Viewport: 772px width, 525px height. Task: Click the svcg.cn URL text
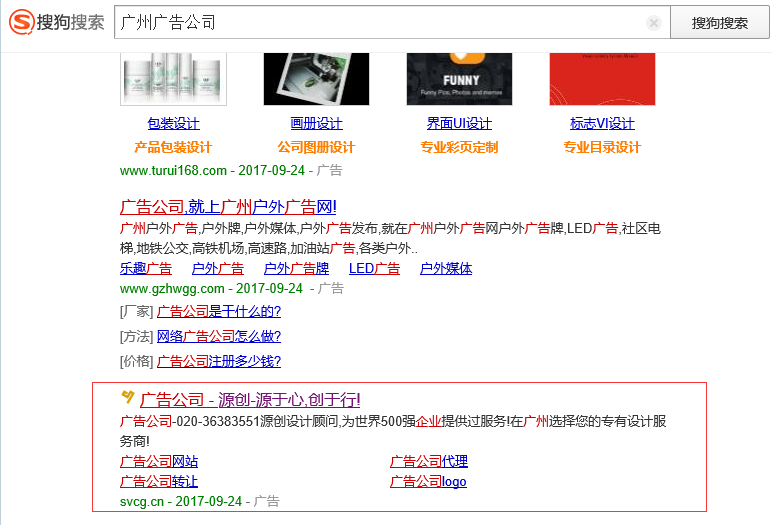click(x=142, y=501)
